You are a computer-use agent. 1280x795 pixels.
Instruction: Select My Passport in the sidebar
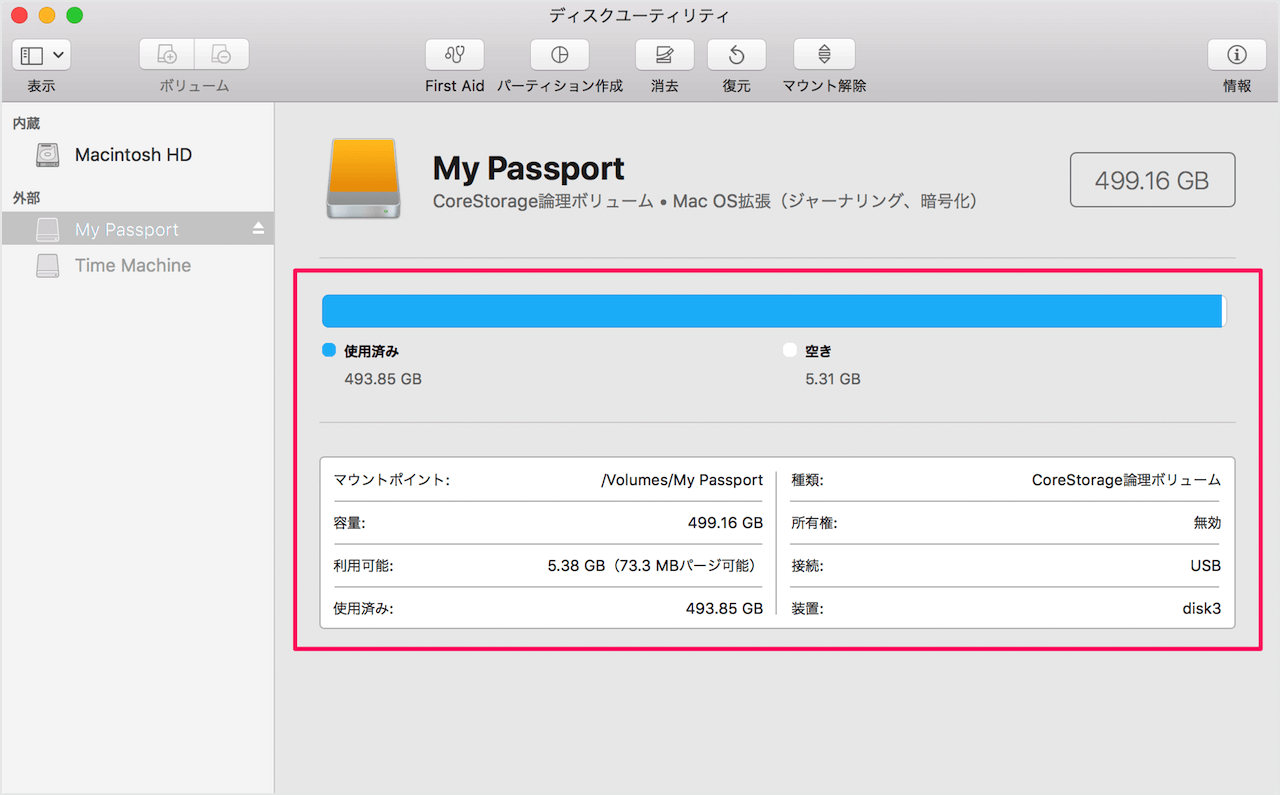137,229
